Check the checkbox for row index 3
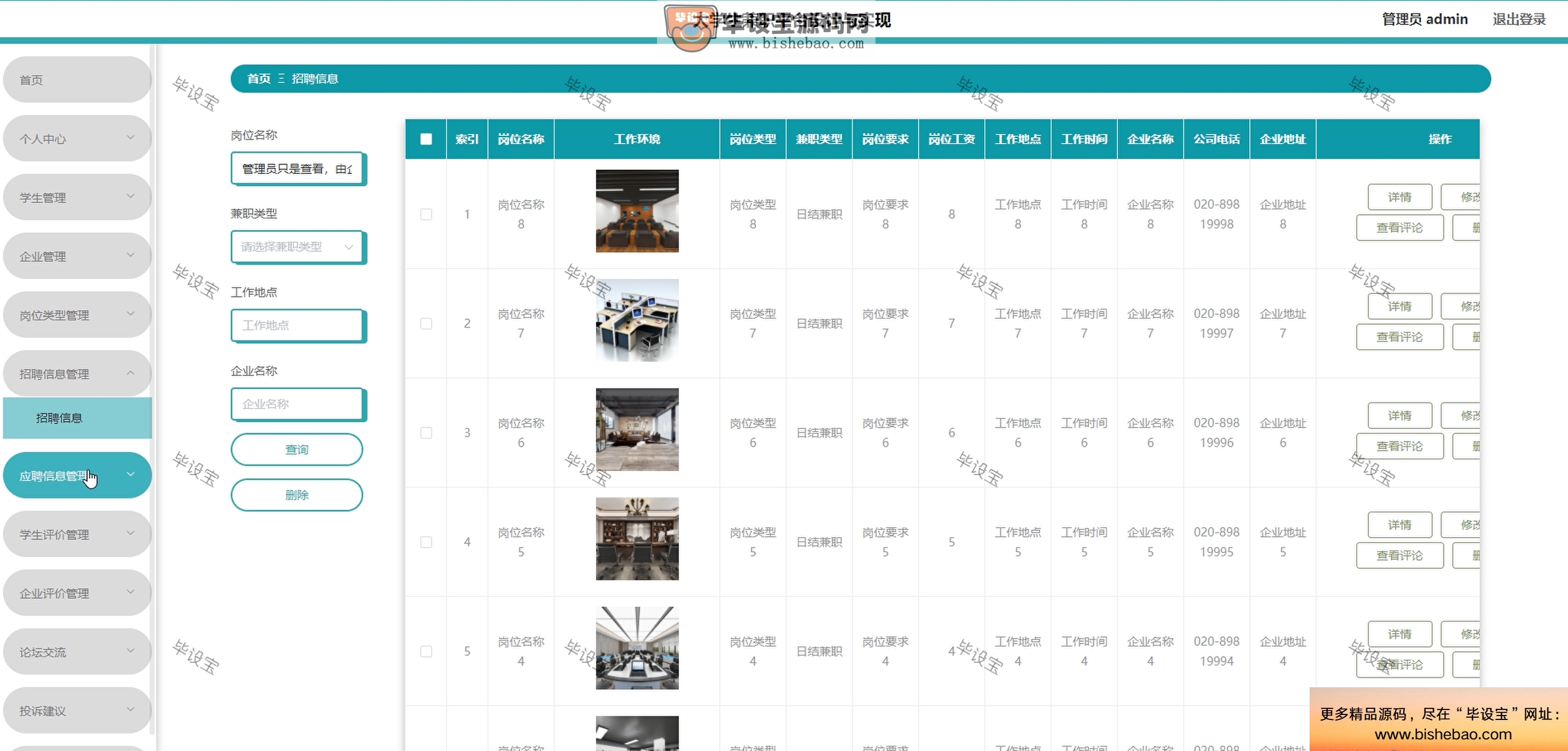Screen dimensions: 1568x751 pyautogui.click(x=426, y=433)
